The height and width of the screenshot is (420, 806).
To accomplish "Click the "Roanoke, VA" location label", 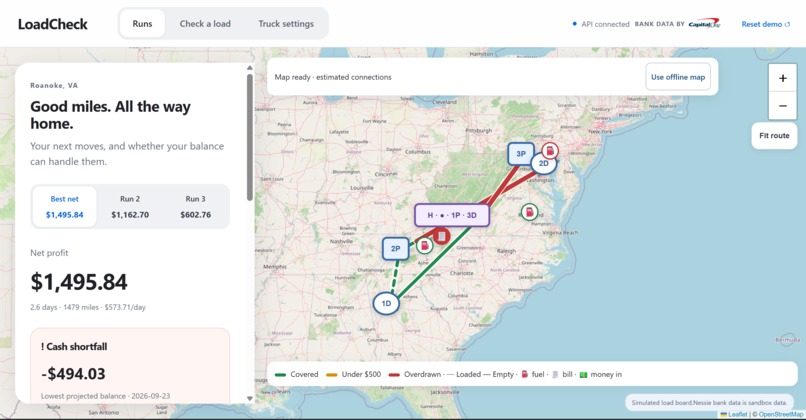I will pos(54,85).
